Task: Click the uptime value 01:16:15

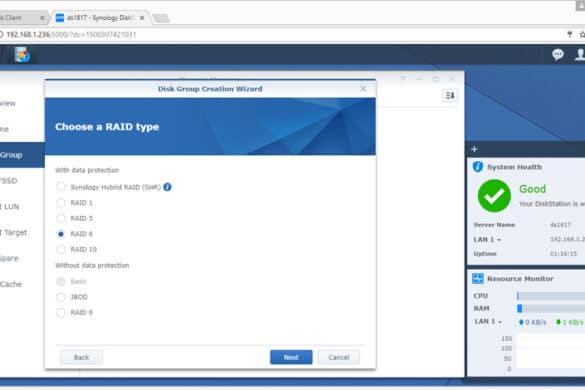Action: [x=563, y=254]
